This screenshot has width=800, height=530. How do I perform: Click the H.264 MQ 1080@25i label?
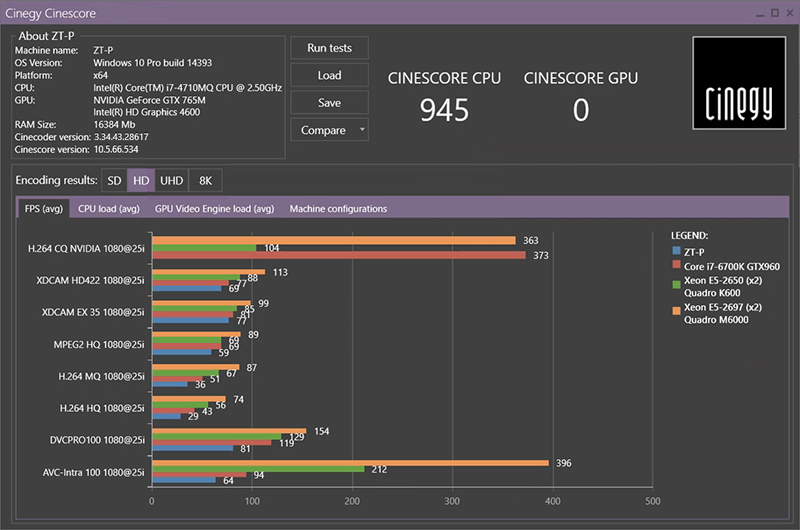(x=102, y=376)
